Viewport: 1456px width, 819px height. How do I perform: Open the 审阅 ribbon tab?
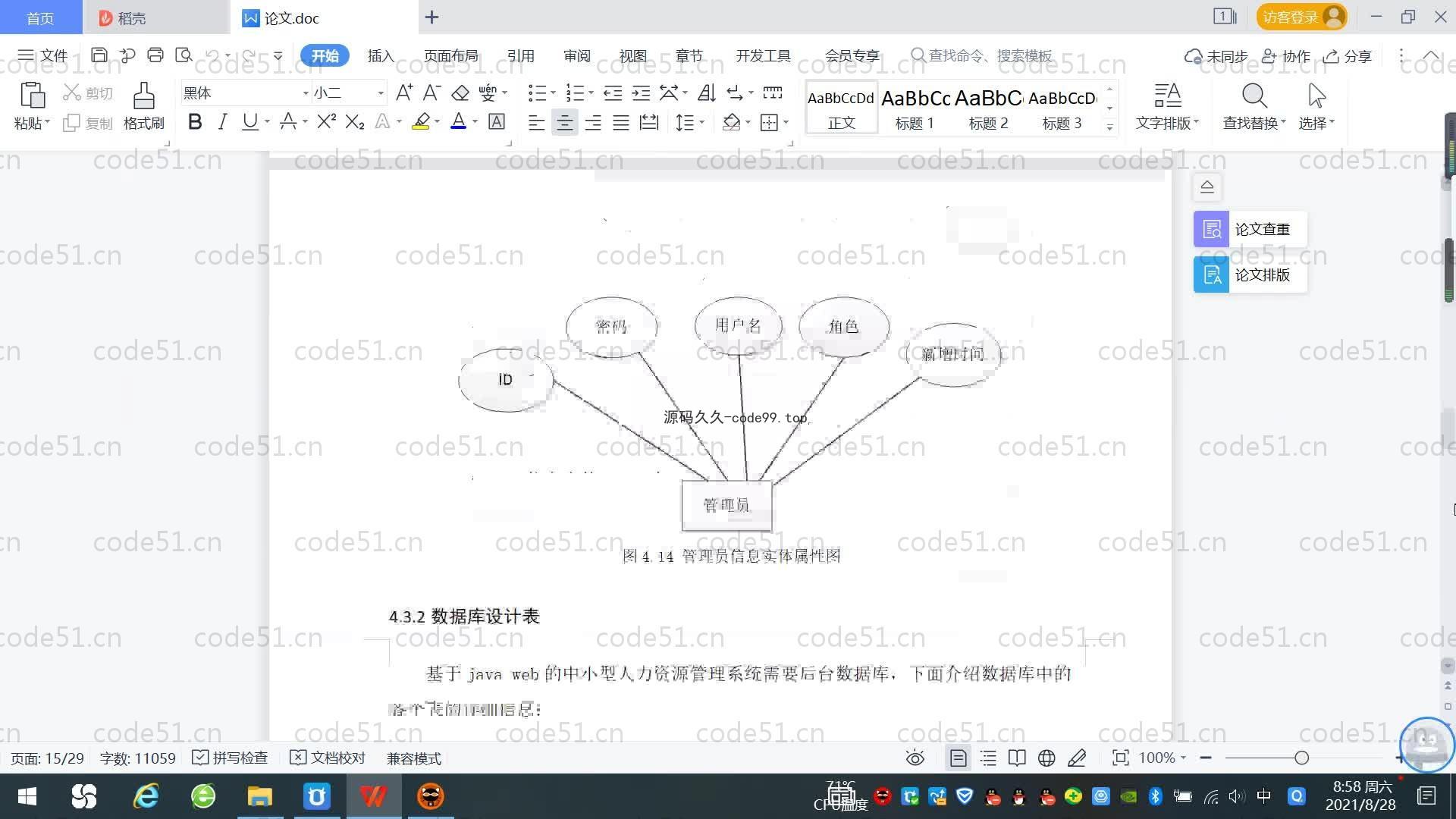click(577, 55)
